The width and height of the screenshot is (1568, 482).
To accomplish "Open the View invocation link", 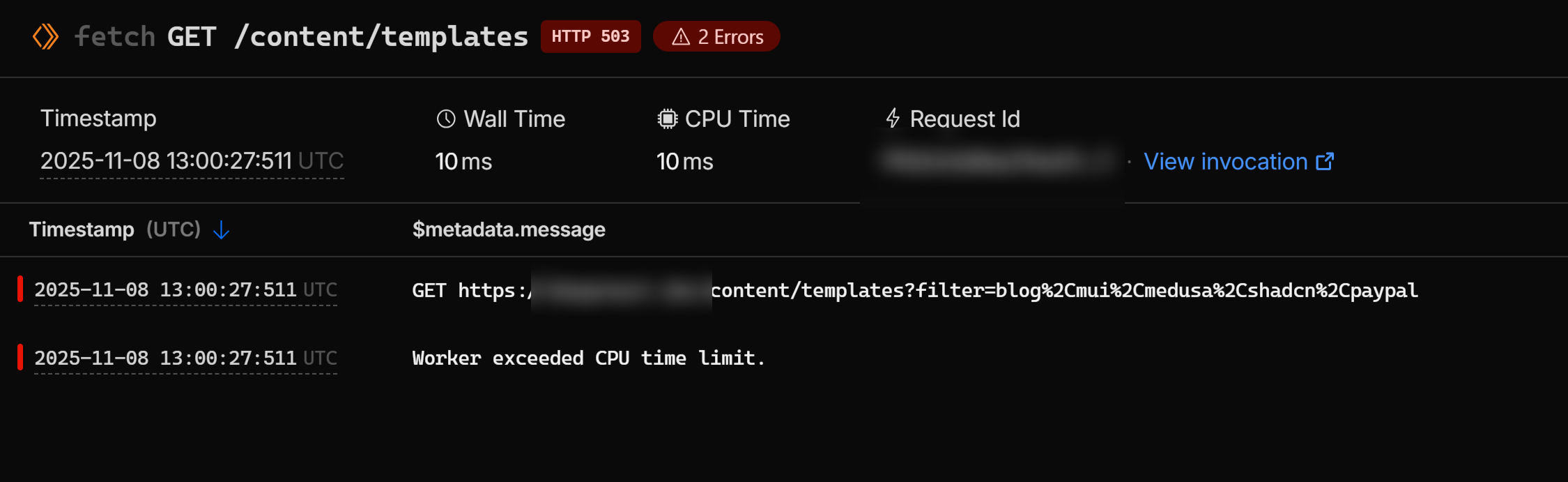I will [1225, 162].
